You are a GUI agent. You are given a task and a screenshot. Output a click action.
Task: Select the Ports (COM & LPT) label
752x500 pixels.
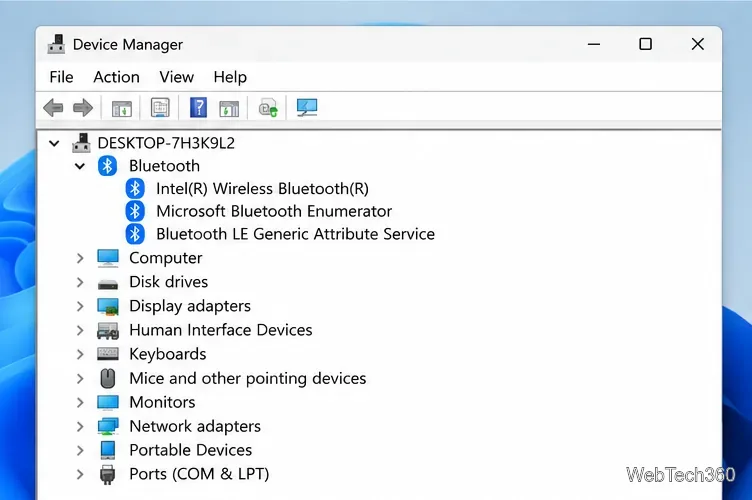click(x=199, y=474)
